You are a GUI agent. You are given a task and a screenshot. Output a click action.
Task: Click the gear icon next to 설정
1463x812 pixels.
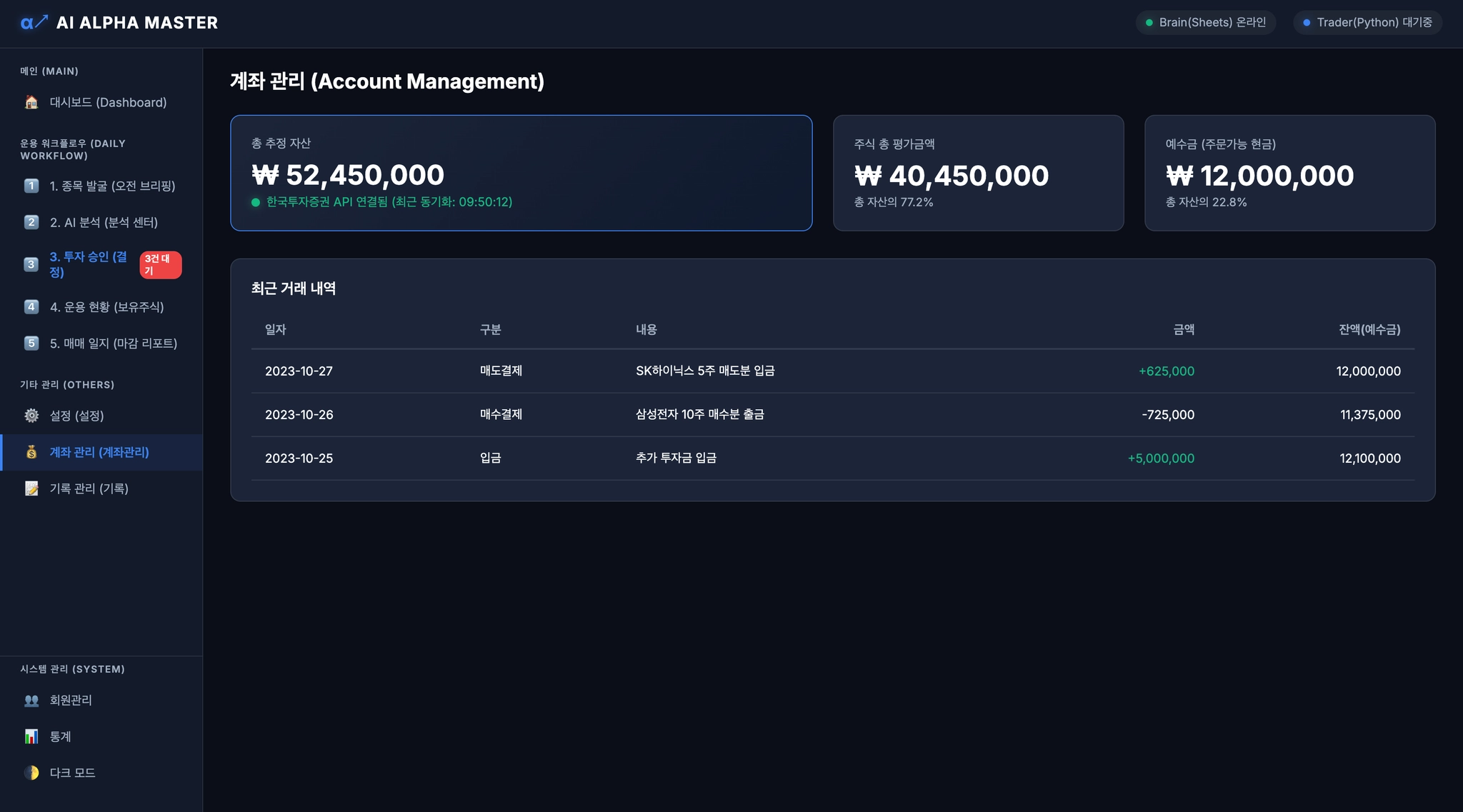pos(31,416)
